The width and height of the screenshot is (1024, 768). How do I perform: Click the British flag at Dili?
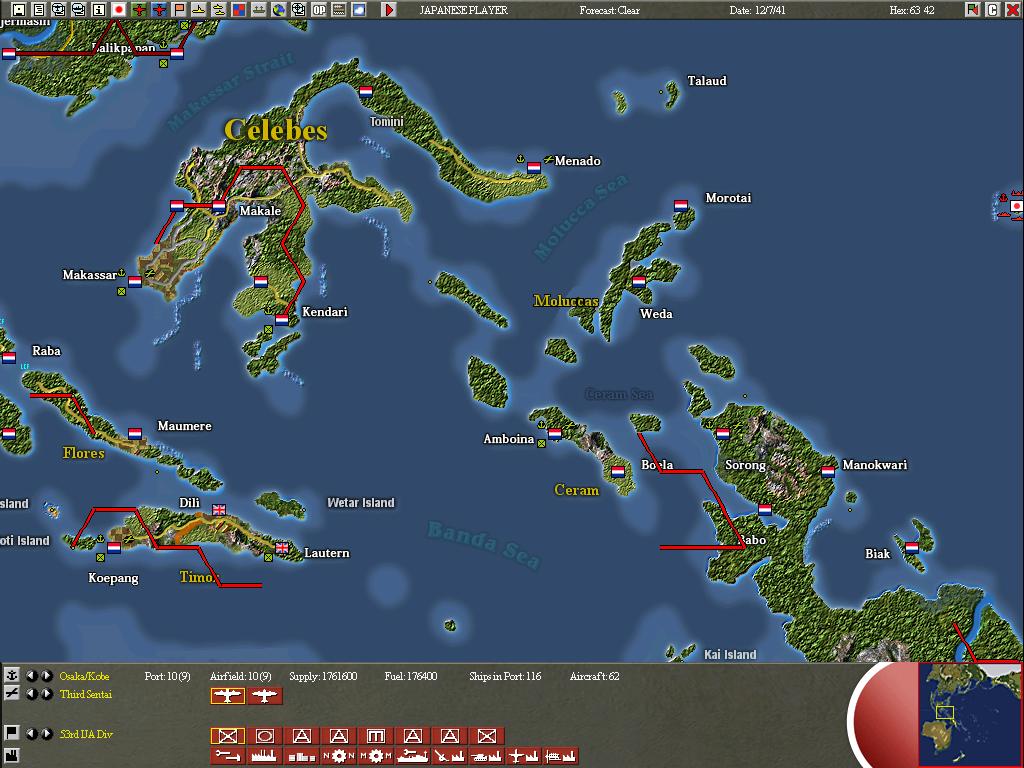click(x=219, y=509)
